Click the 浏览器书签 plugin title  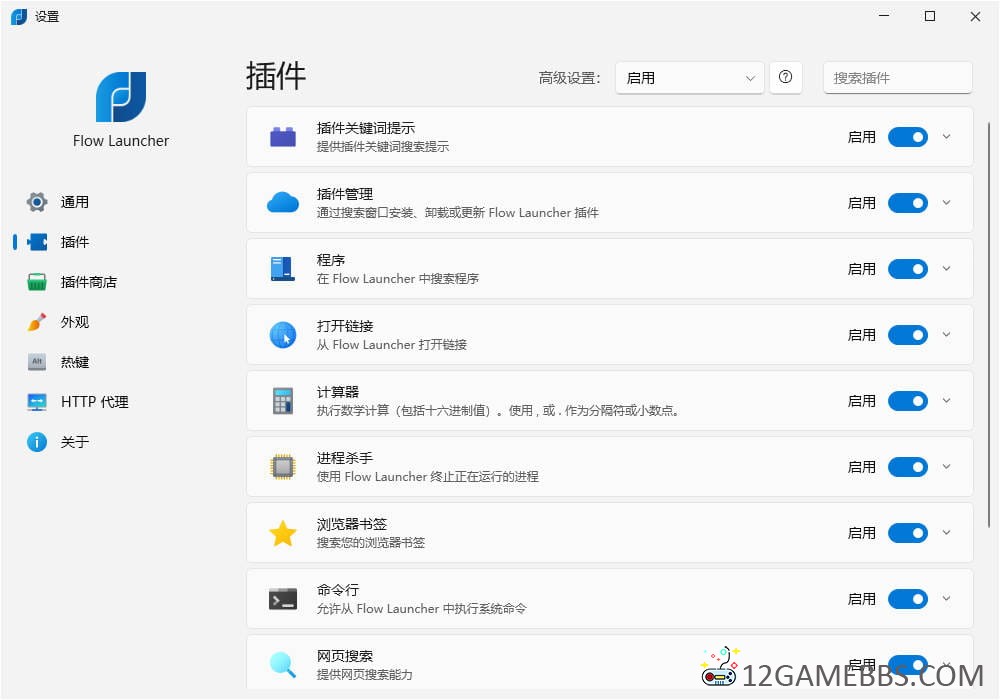352,524
